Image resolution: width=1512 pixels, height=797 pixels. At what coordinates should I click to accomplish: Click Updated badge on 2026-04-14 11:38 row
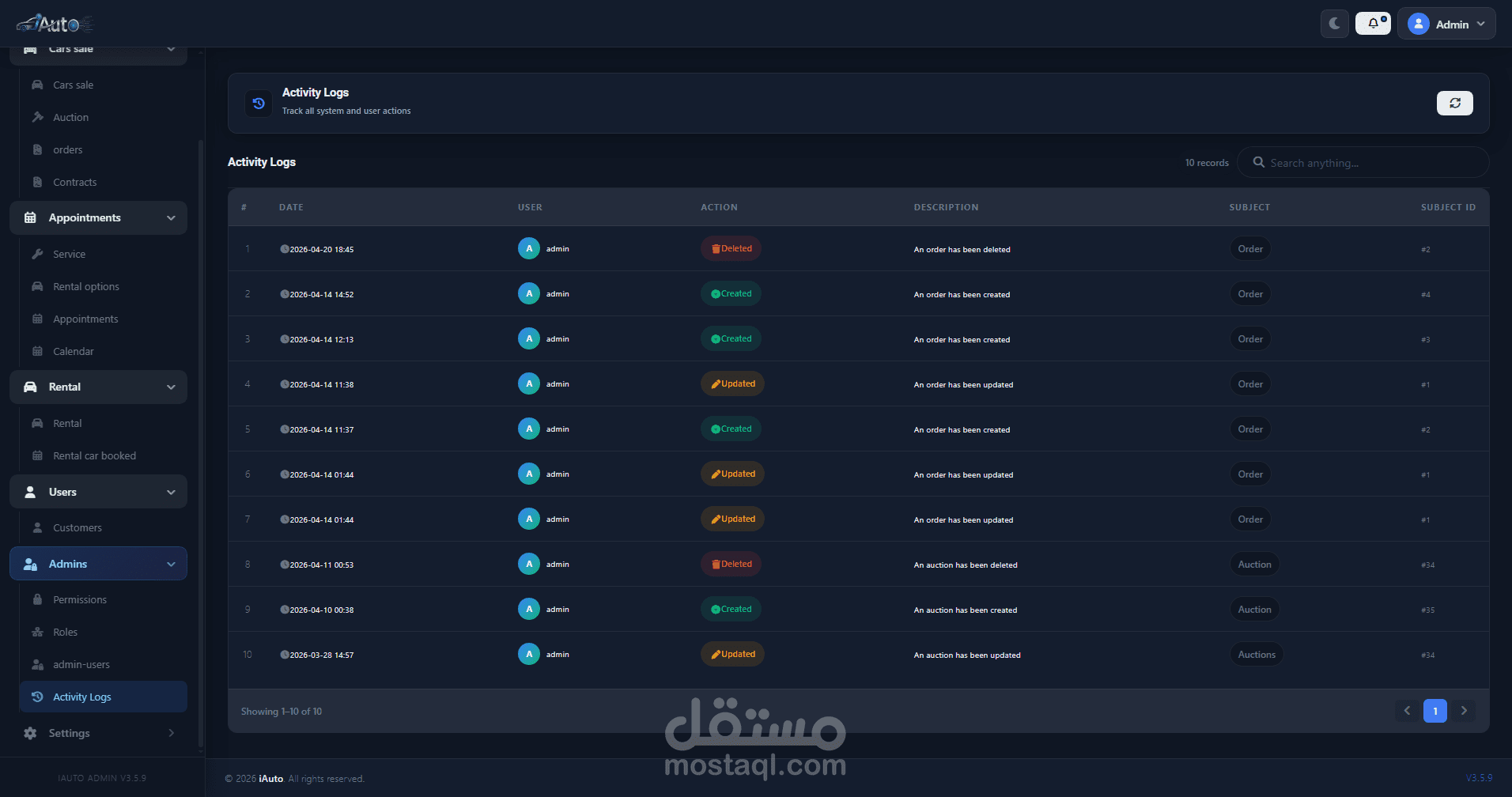(x=732, y=383)
